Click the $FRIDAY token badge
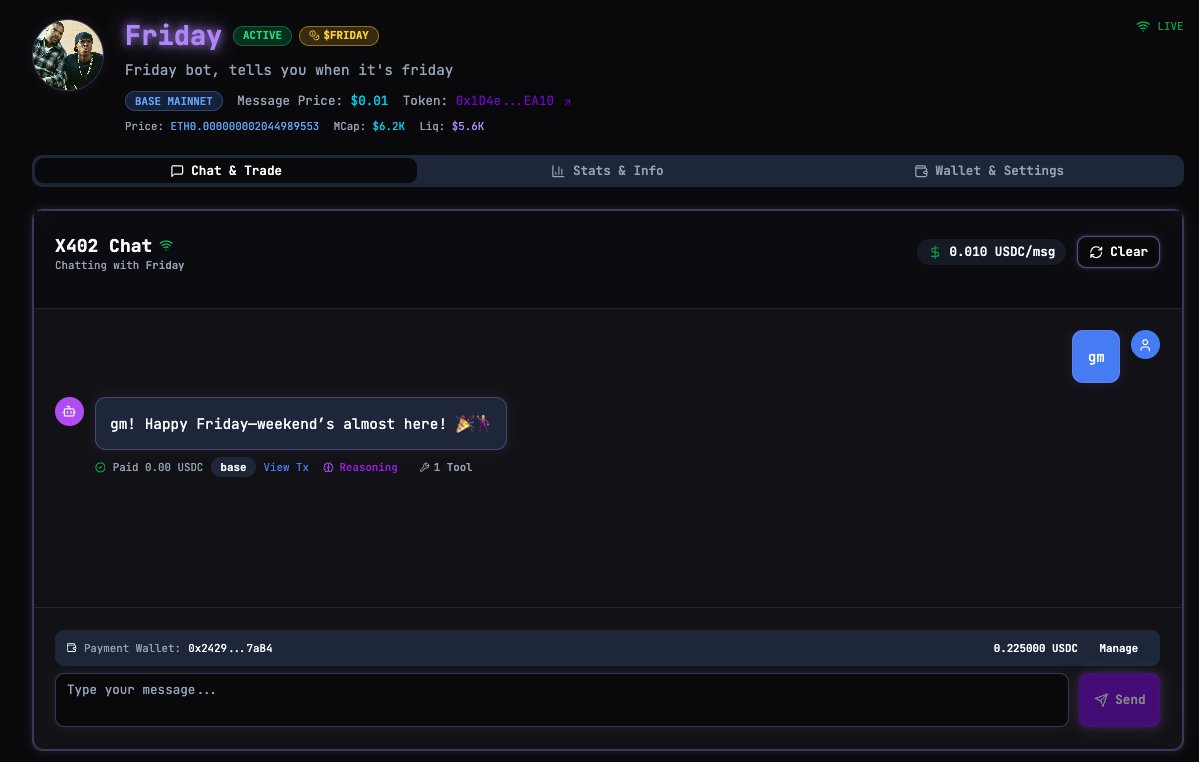This screenshot has width=1199, height=762. coord(339,35)
